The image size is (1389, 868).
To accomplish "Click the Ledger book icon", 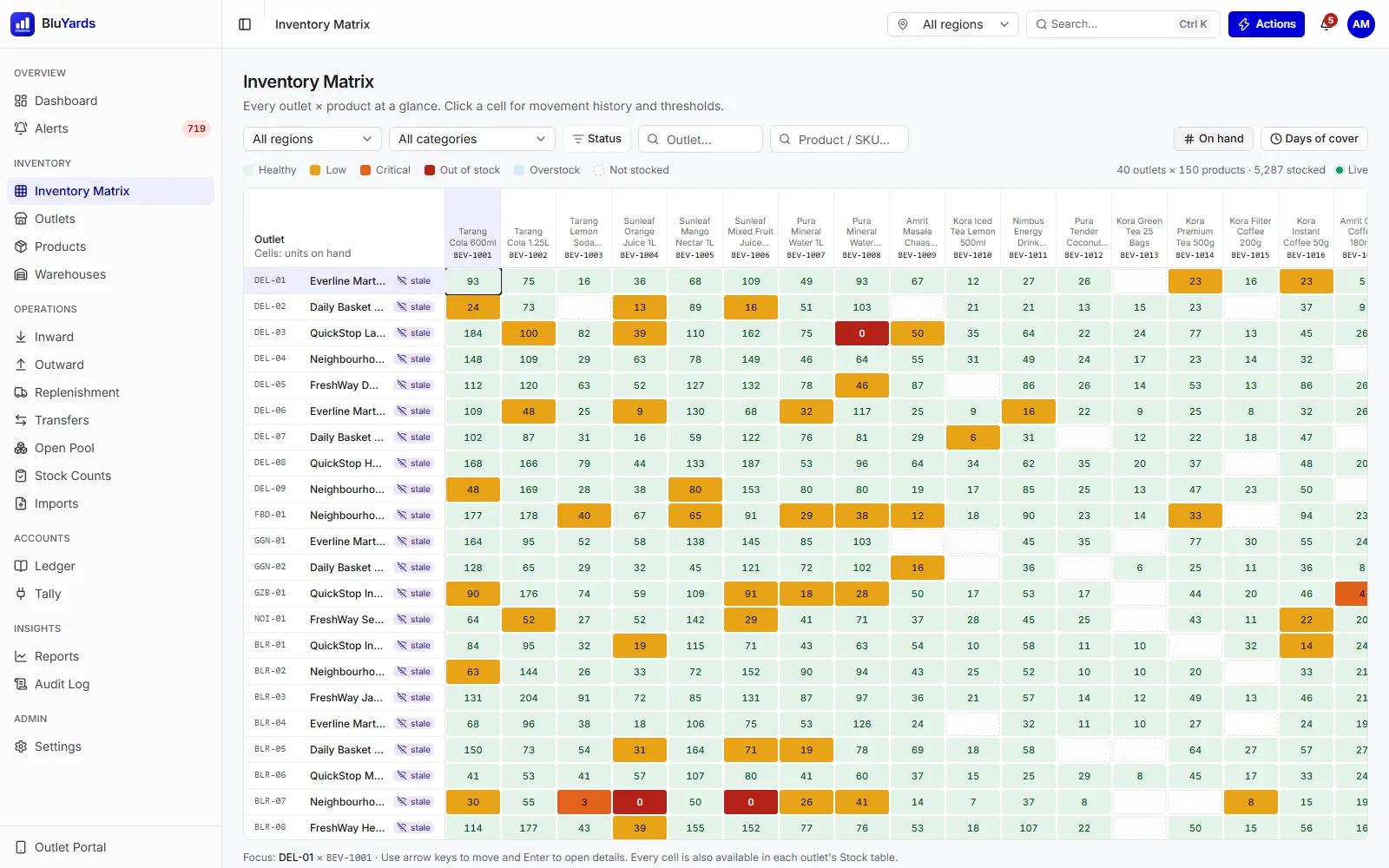I will tap(21, 566).
